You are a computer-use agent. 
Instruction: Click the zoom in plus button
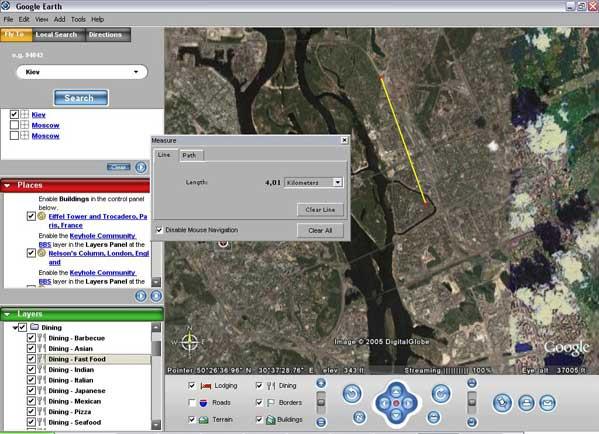(x=321, y=383)
